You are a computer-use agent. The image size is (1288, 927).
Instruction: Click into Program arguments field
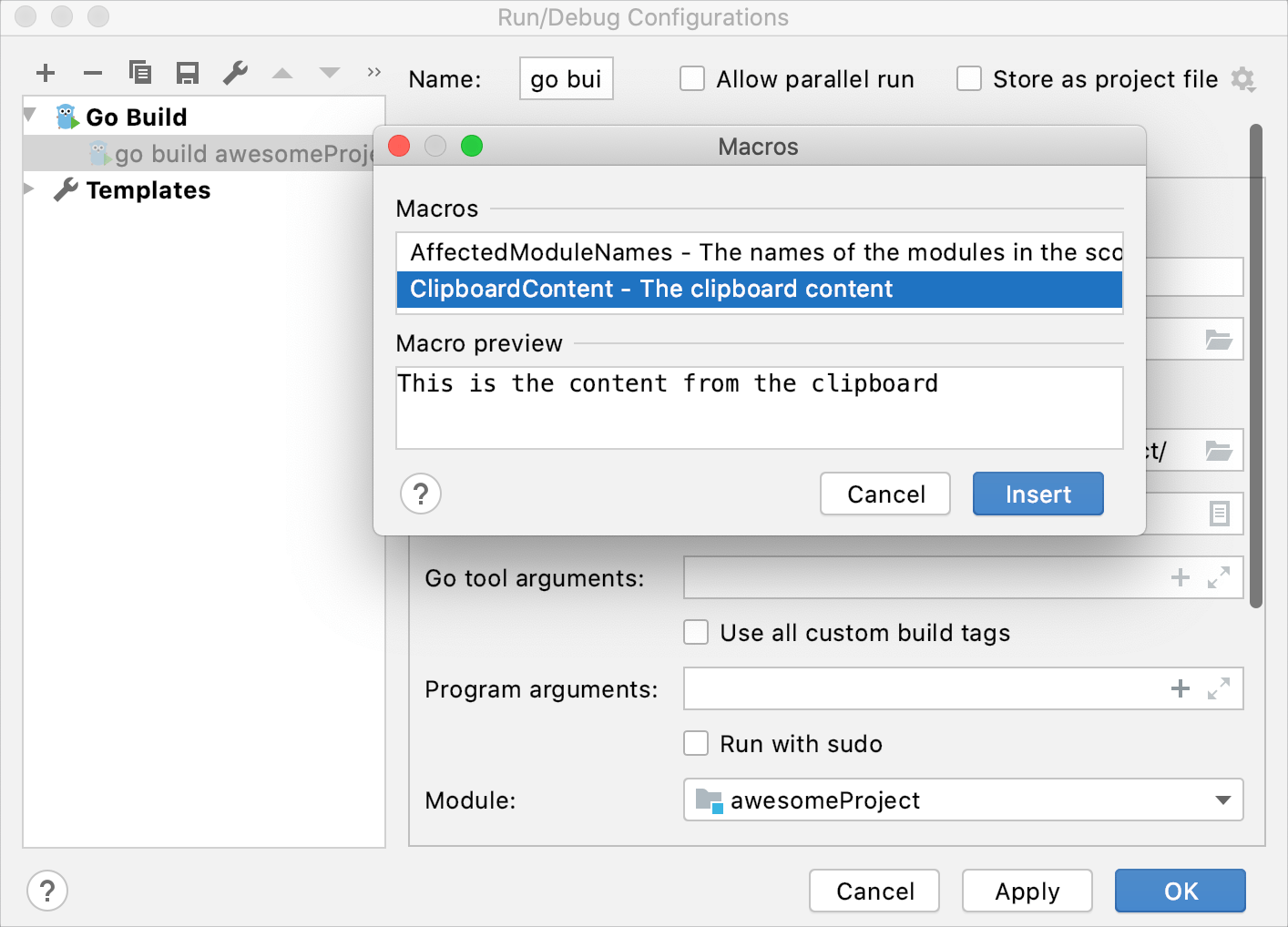(x=963, y=688)
